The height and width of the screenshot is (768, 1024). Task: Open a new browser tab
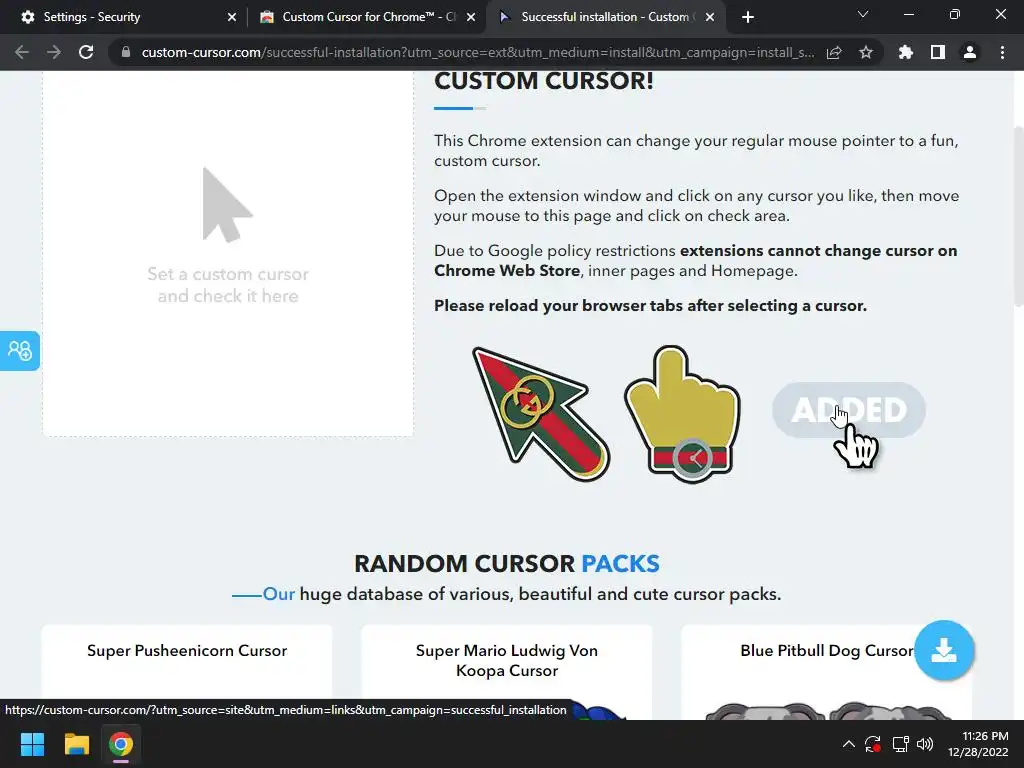pos(748,17)
